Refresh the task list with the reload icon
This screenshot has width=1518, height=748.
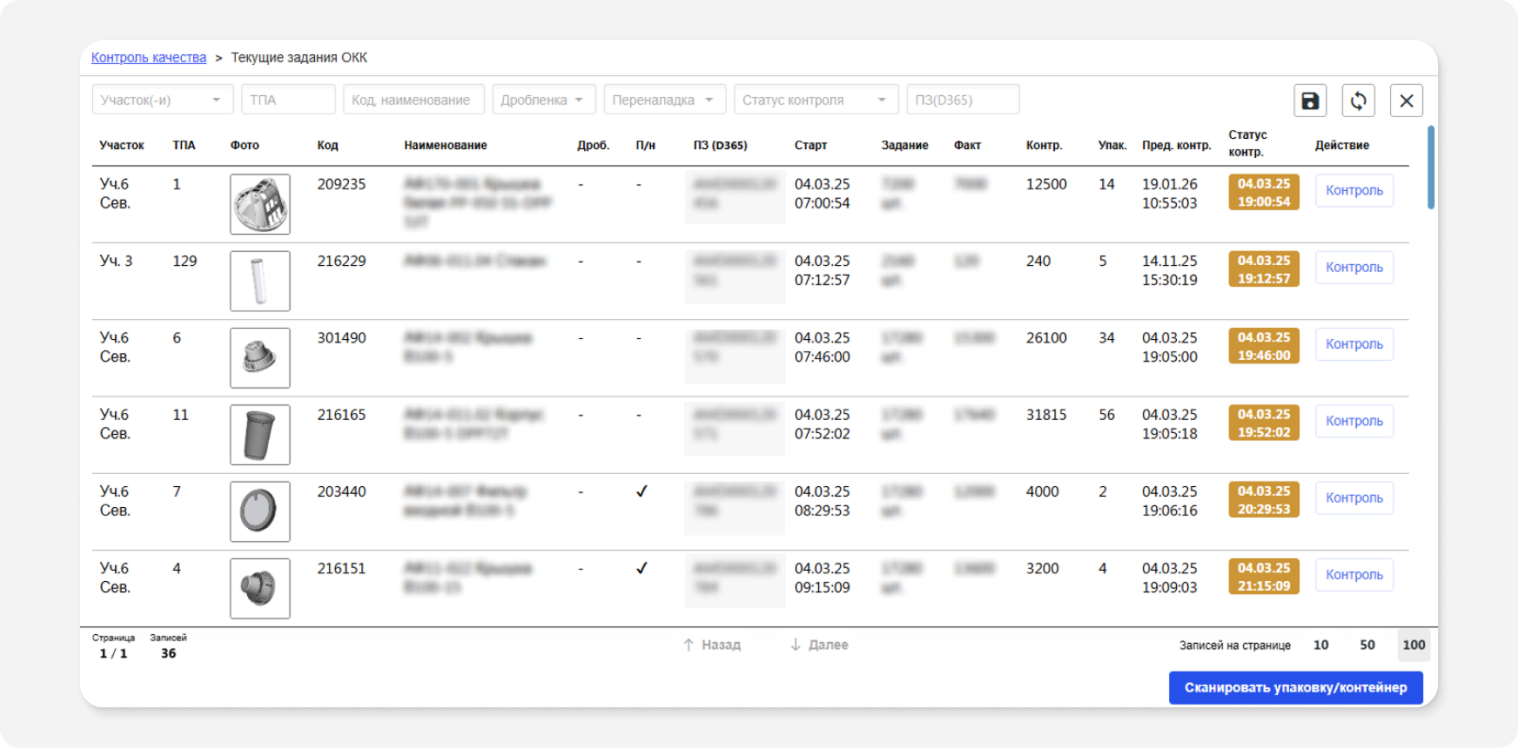(1358, 100)
